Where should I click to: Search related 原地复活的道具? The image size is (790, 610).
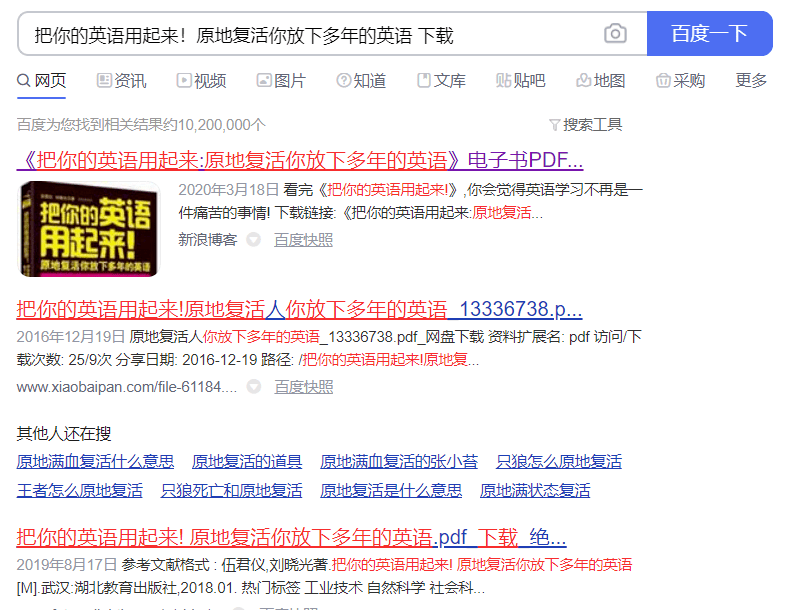click(247, 461)
